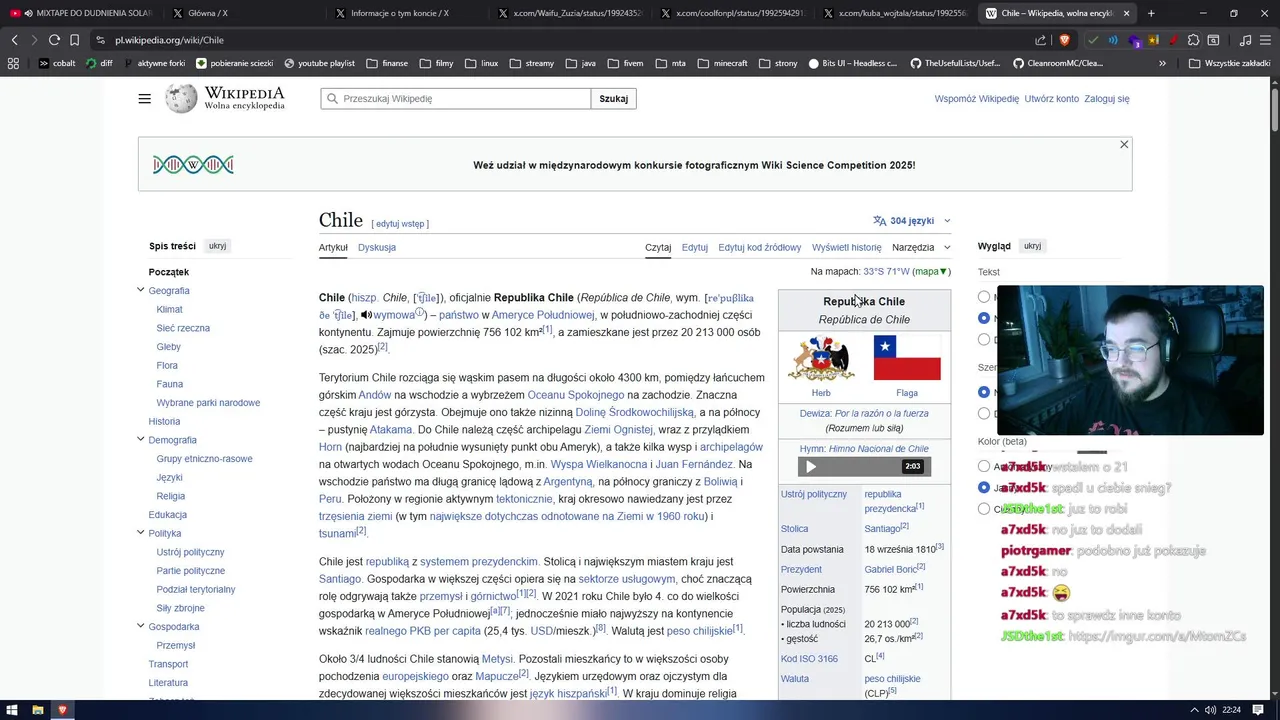Select the first Tekst size radio button
1280x720 pixels.
coord(984,296)
